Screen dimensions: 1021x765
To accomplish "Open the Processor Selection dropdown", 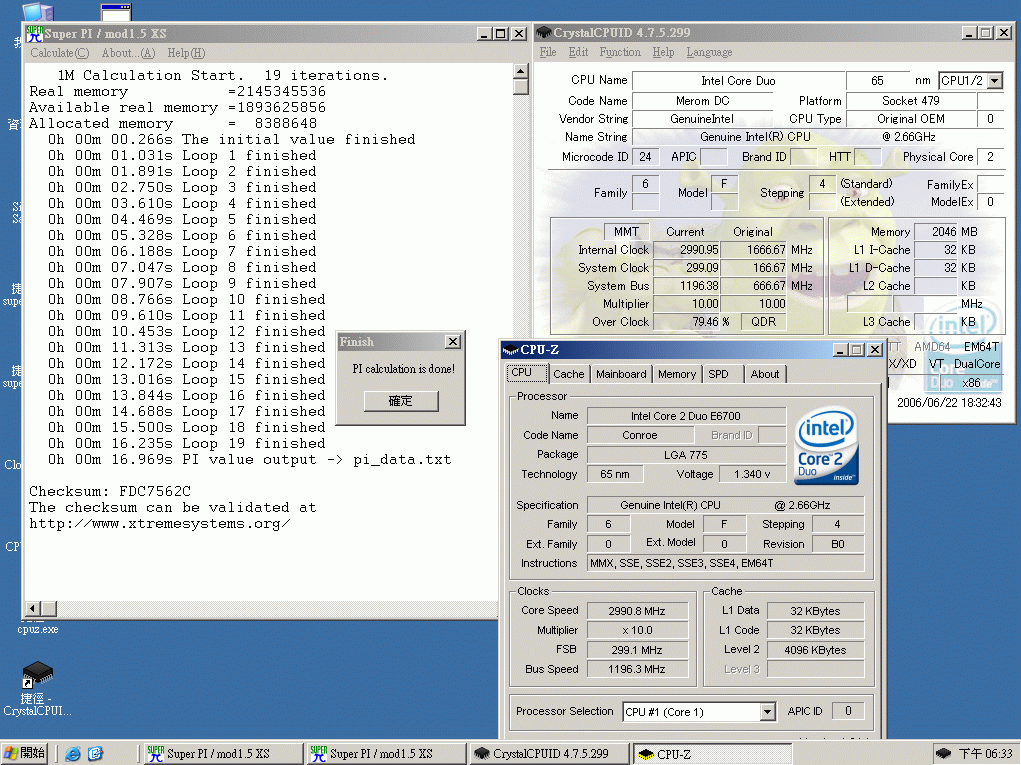I will (x=767, y=712).
